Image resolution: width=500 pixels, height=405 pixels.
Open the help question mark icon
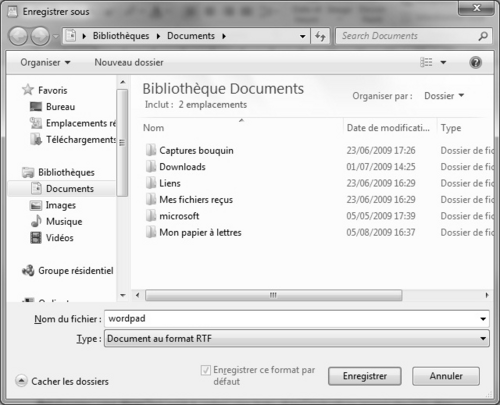(475, 62)
